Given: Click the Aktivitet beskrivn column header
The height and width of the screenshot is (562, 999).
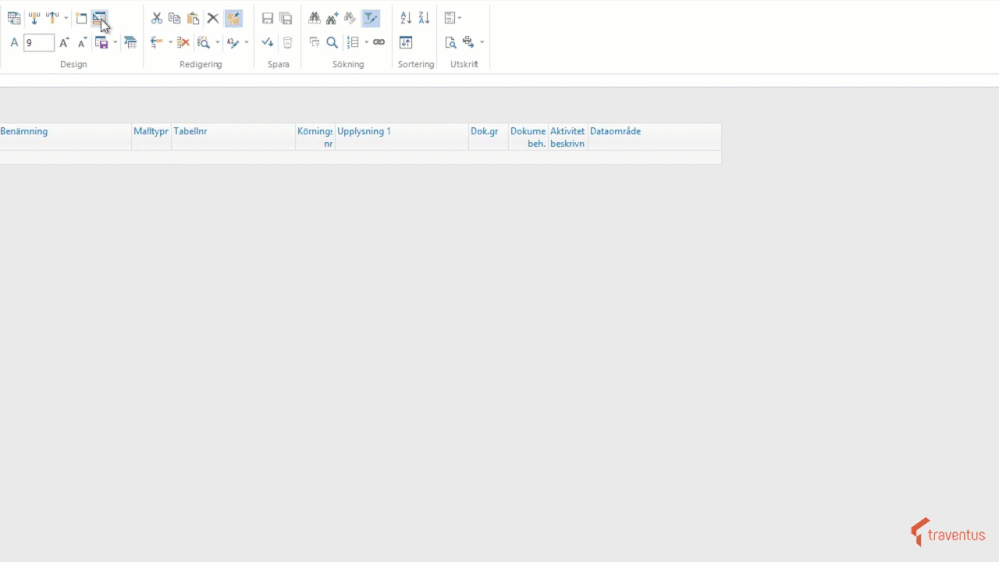Looking at the screenshot, I should 568,137.
